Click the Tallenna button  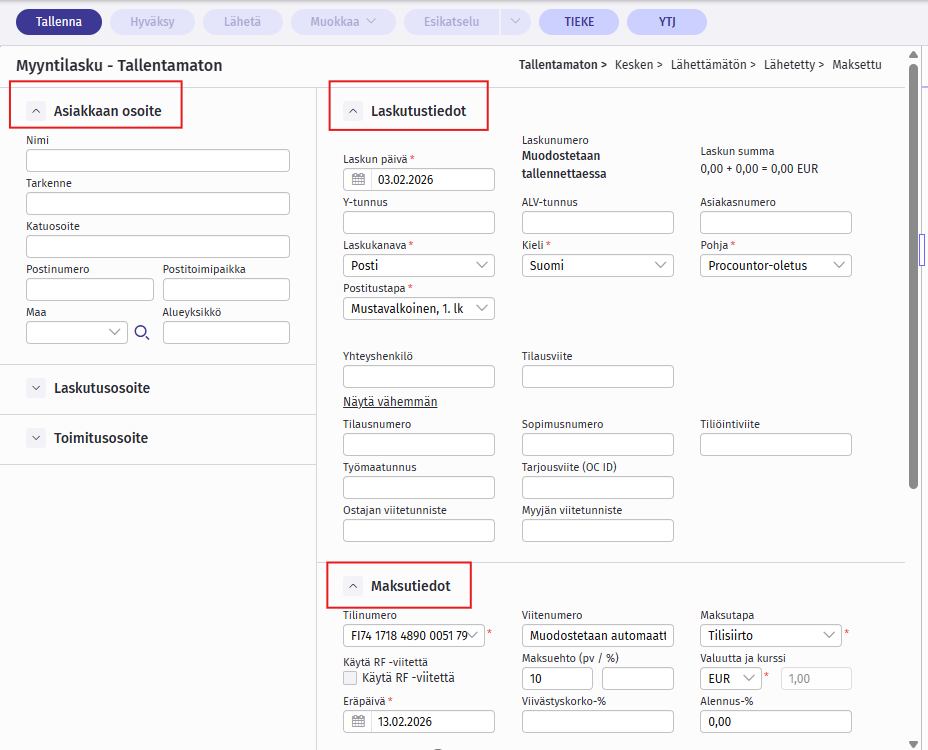click(x=58, y=22)
